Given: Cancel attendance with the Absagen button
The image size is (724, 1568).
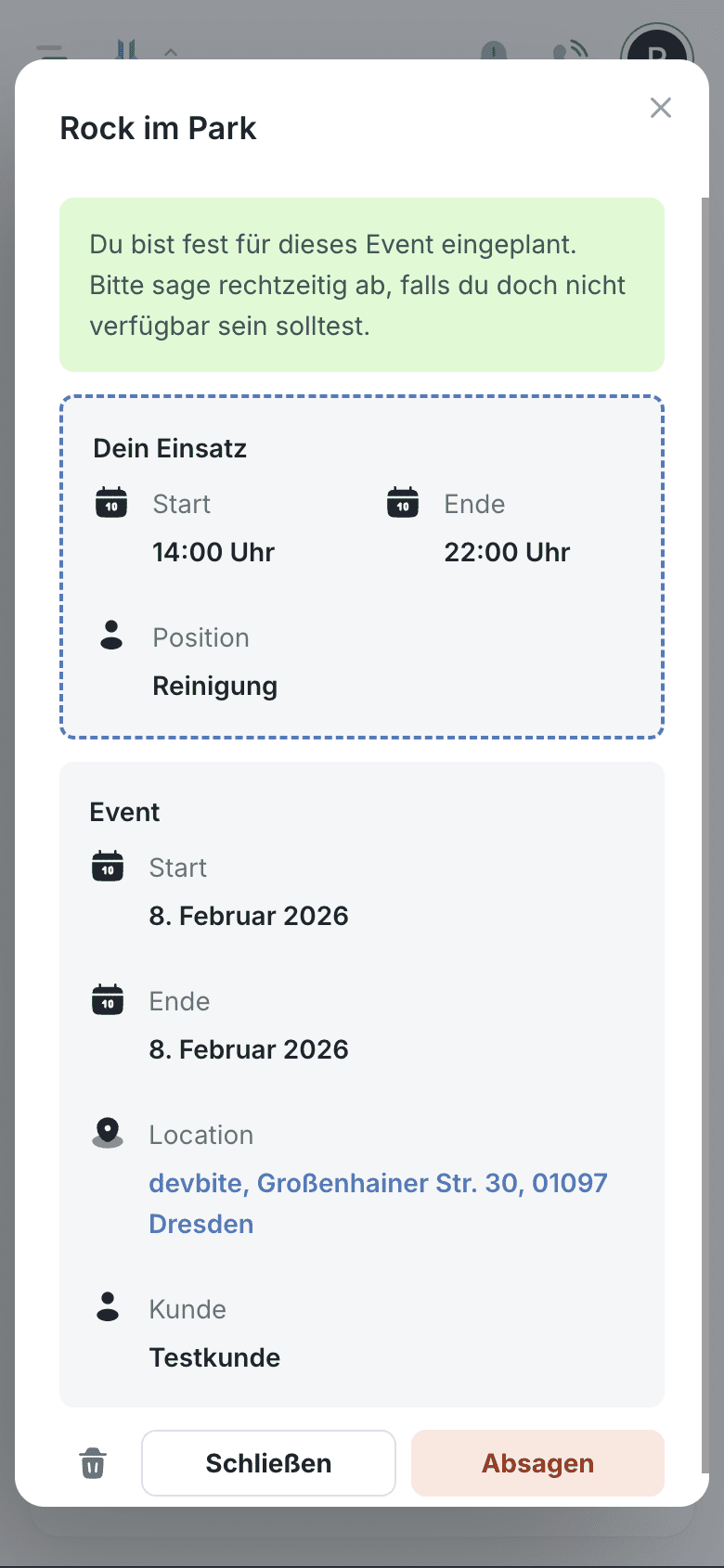Looking at the screenshot, I should click(537, 1463).
